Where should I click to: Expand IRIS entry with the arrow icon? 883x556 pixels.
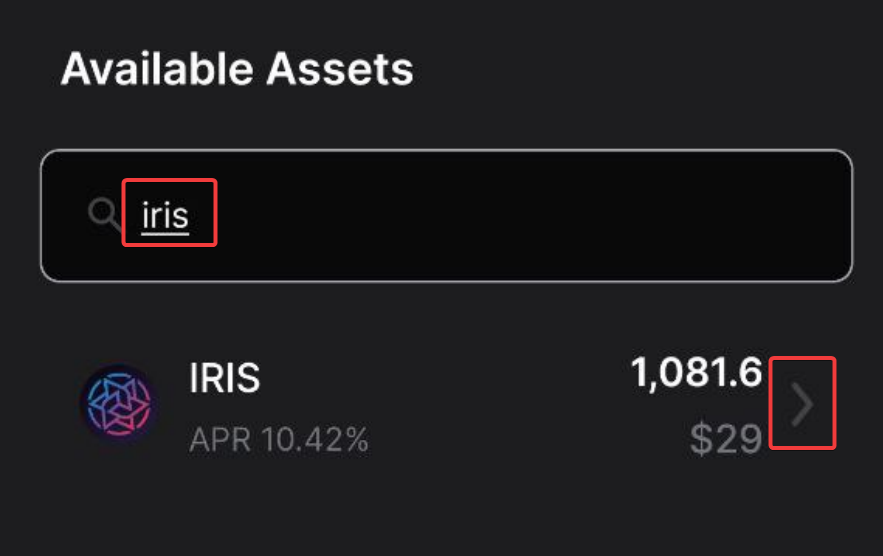click(x=802, y=405)
